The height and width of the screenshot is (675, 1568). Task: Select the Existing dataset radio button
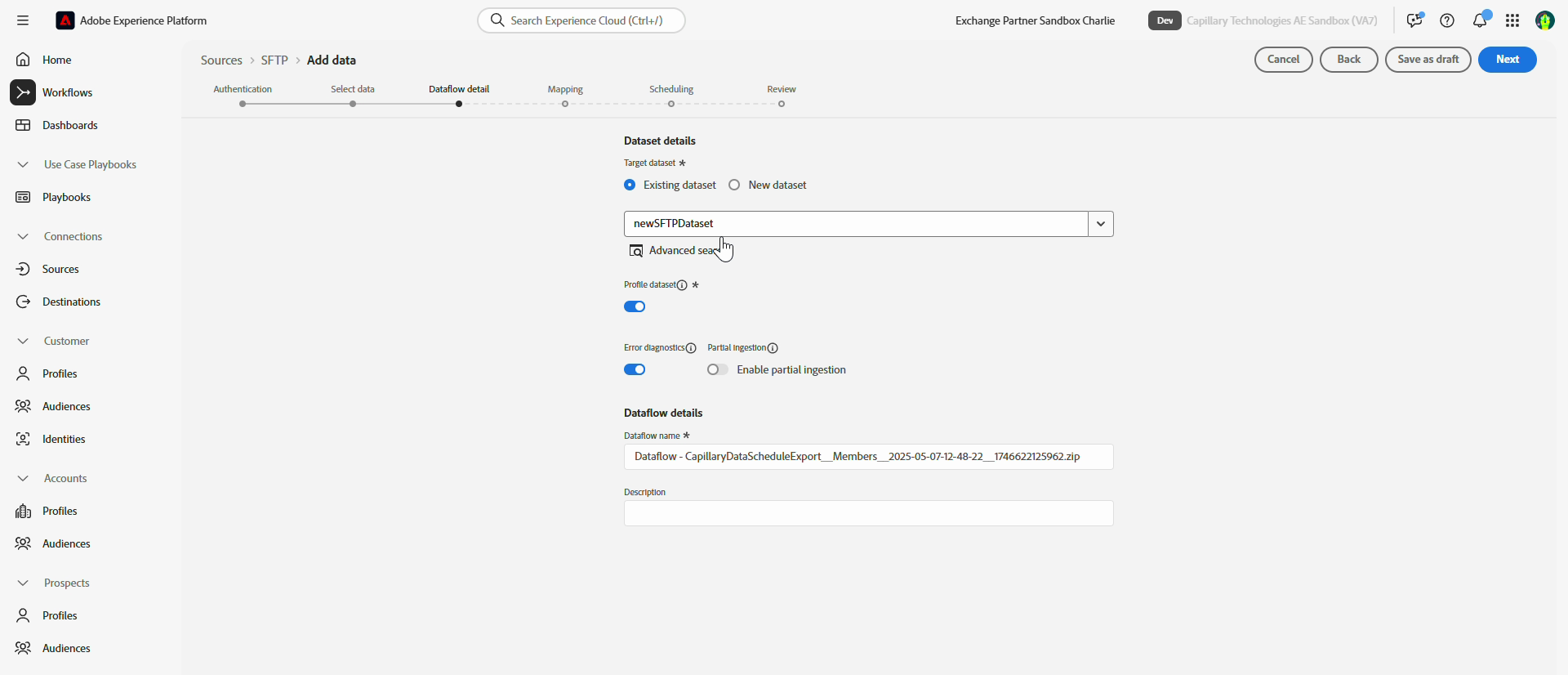[x=630, y=186]
